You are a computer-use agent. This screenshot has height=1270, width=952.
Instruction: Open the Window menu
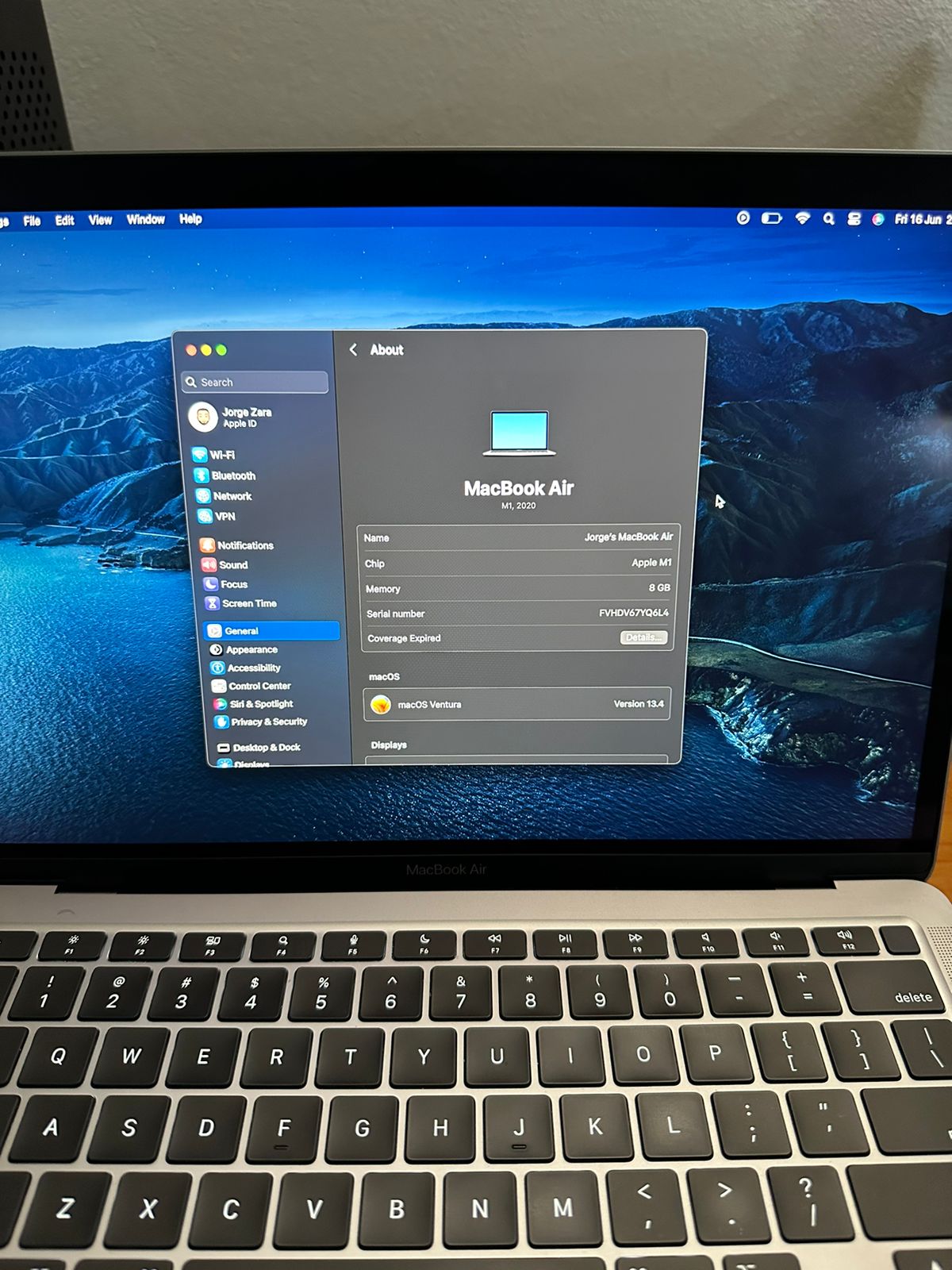tap(146, 219)
